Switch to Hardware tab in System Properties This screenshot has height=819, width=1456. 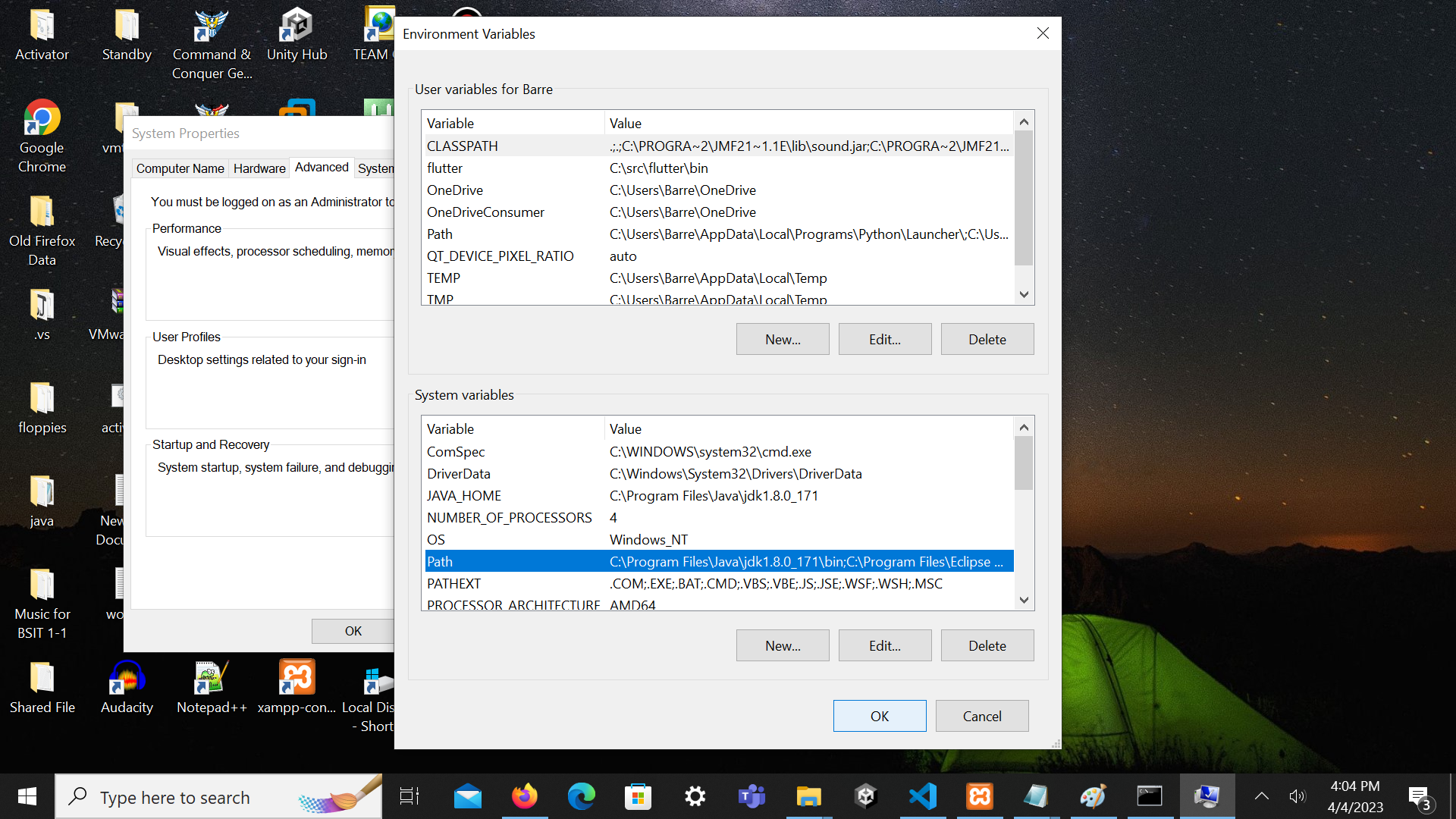259,168
